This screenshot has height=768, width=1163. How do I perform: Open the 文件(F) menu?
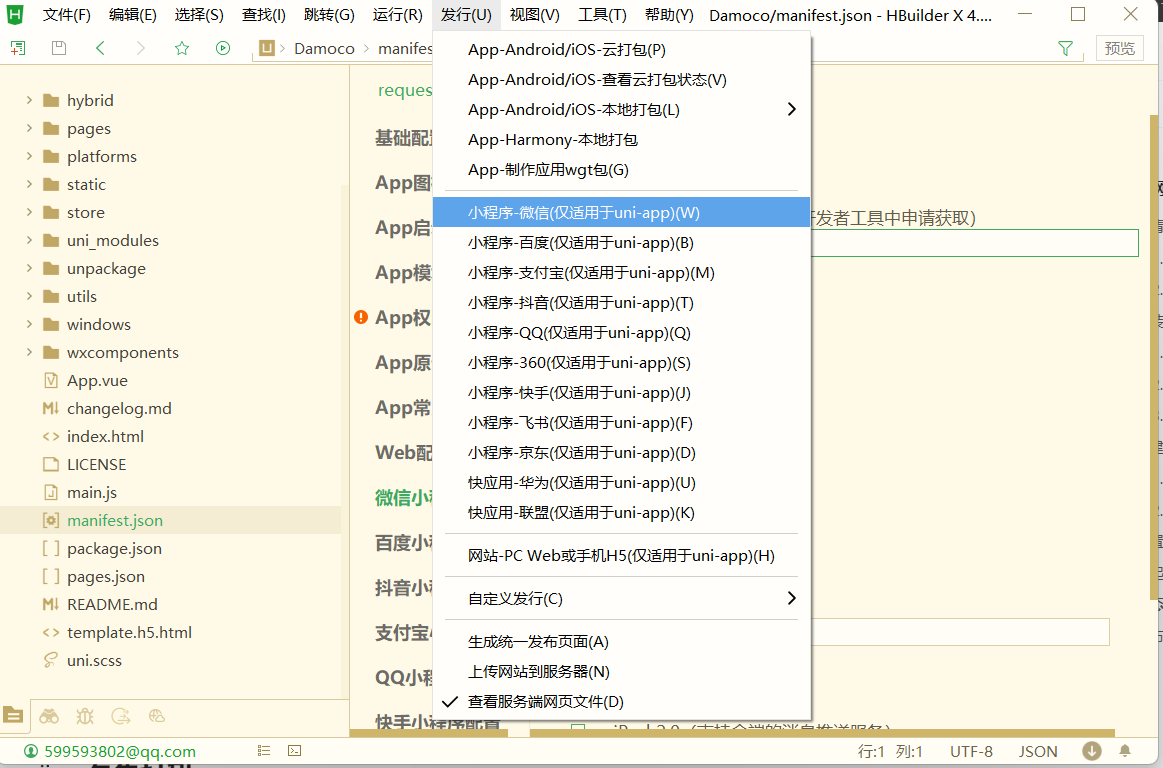click(x=67, y=15)
